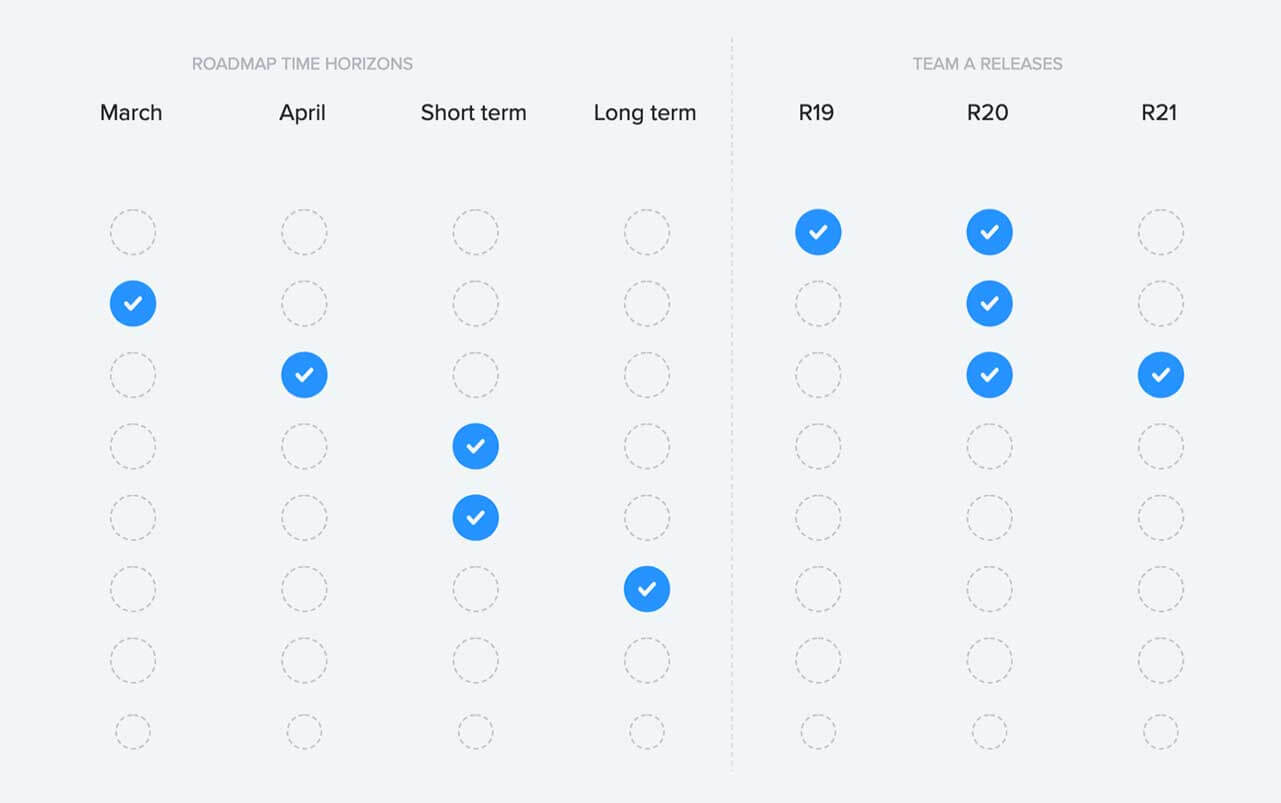The width and height of the screenshot is (1281, 803).
Task: Check the first-row empty circle under Short term
Action: point(476,232)
